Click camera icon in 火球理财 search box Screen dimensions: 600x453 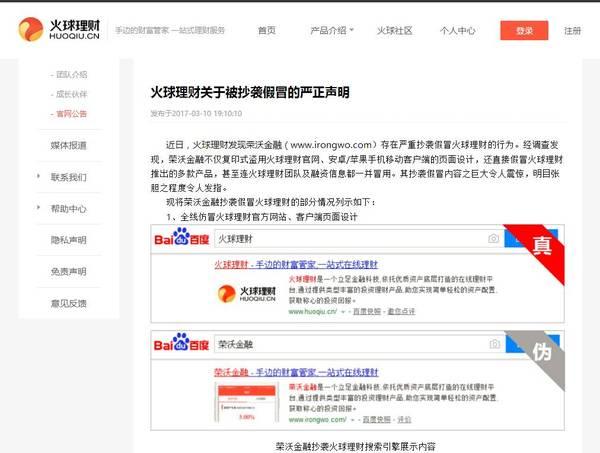click(x=494, y=239)
